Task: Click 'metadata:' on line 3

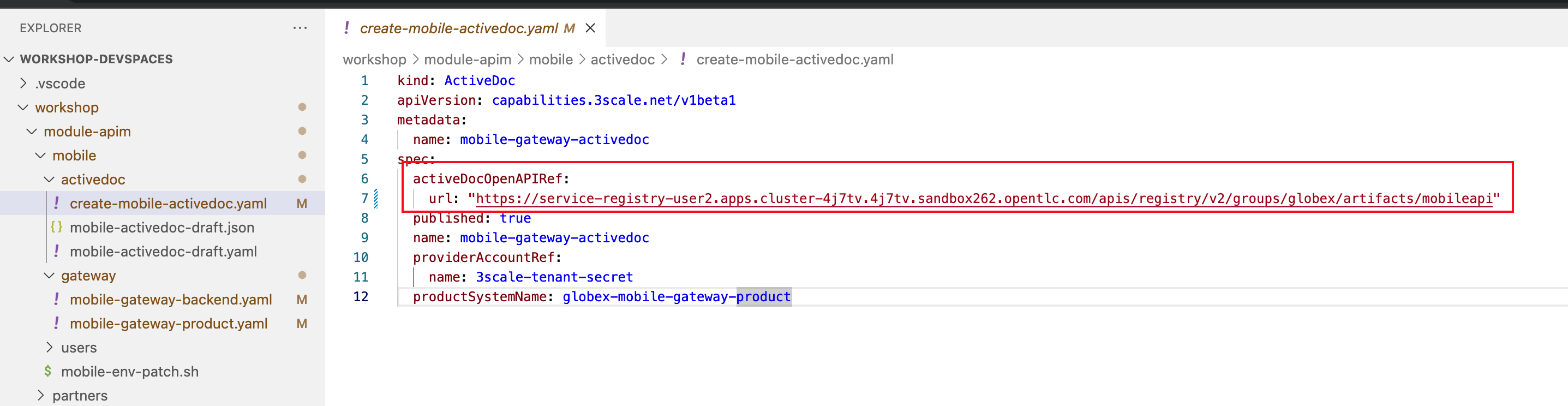Action: 432,120
